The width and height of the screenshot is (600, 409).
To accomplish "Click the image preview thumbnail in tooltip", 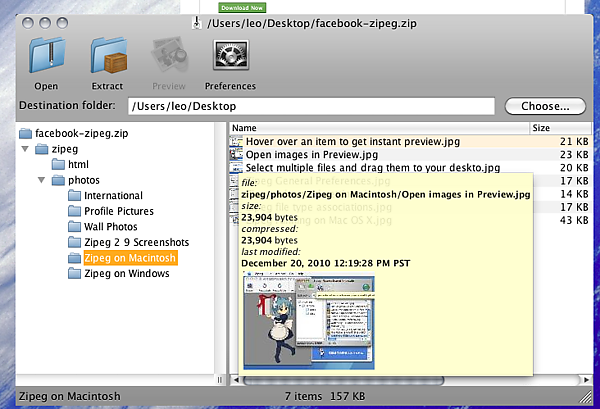I will 312,322.
